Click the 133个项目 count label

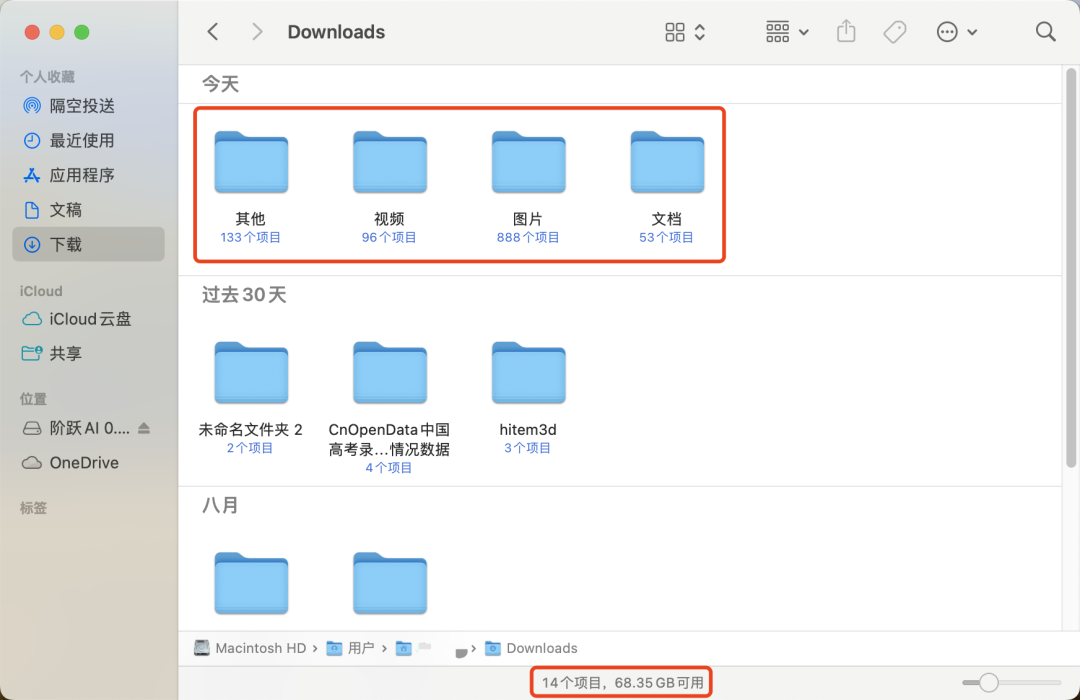[x=251, y=238]
